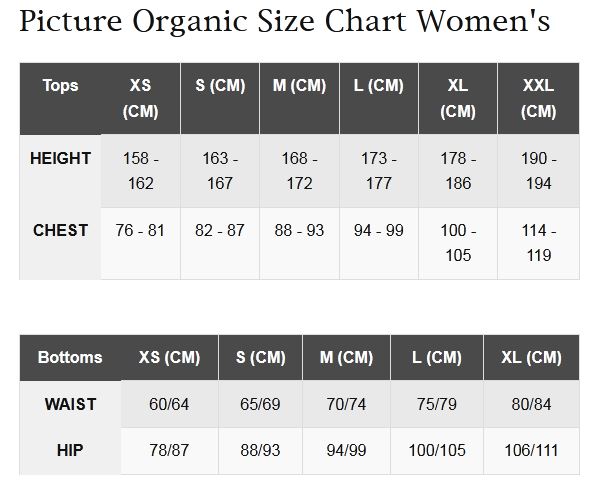The width and height of the screenshot is (598, 480).
Task: Select the 60/64 waist cell
Action: click(x=169, y=404)
